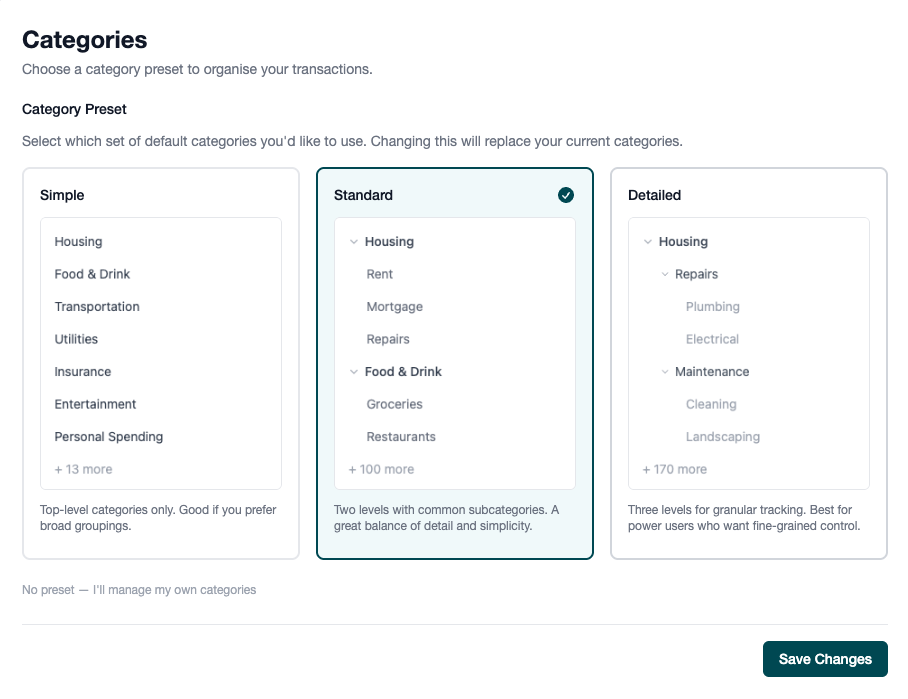Select Rent under Housing in Standard preset
The height and width of the screenshot is (699, 908).
[x=379, y=274]
